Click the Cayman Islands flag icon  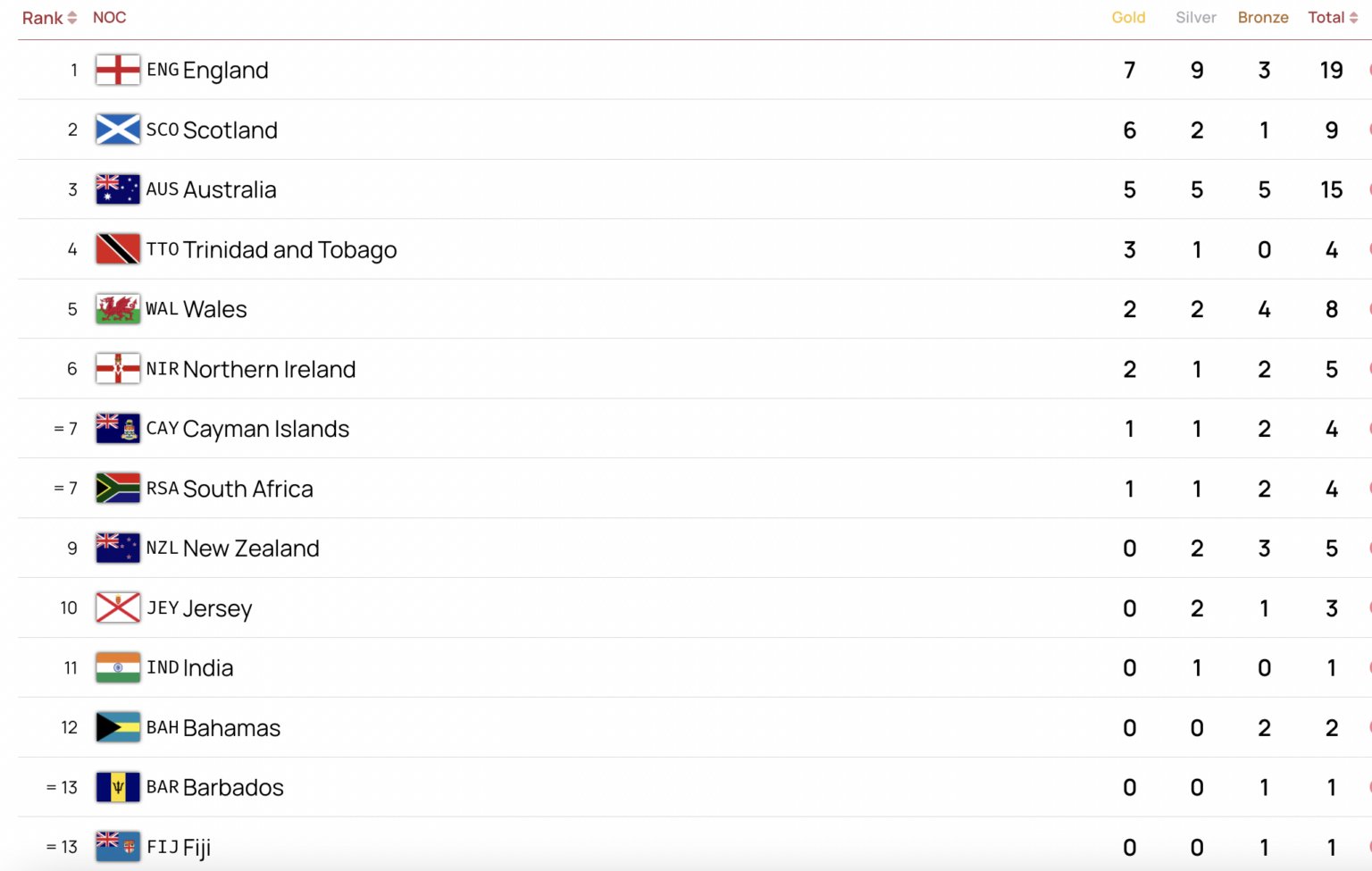click(118, 429)
